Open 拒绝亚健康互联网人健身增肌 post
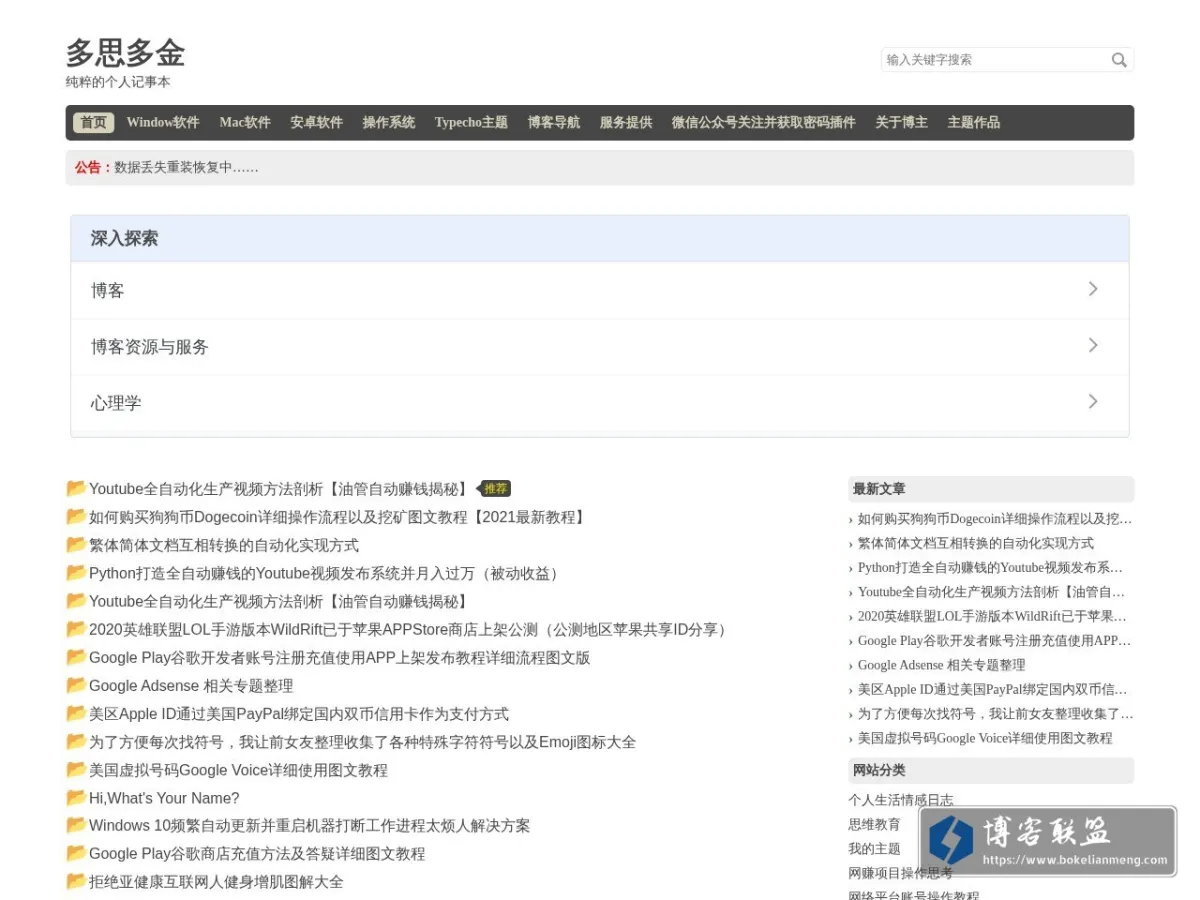1200x900 pixels. point(216,882)
